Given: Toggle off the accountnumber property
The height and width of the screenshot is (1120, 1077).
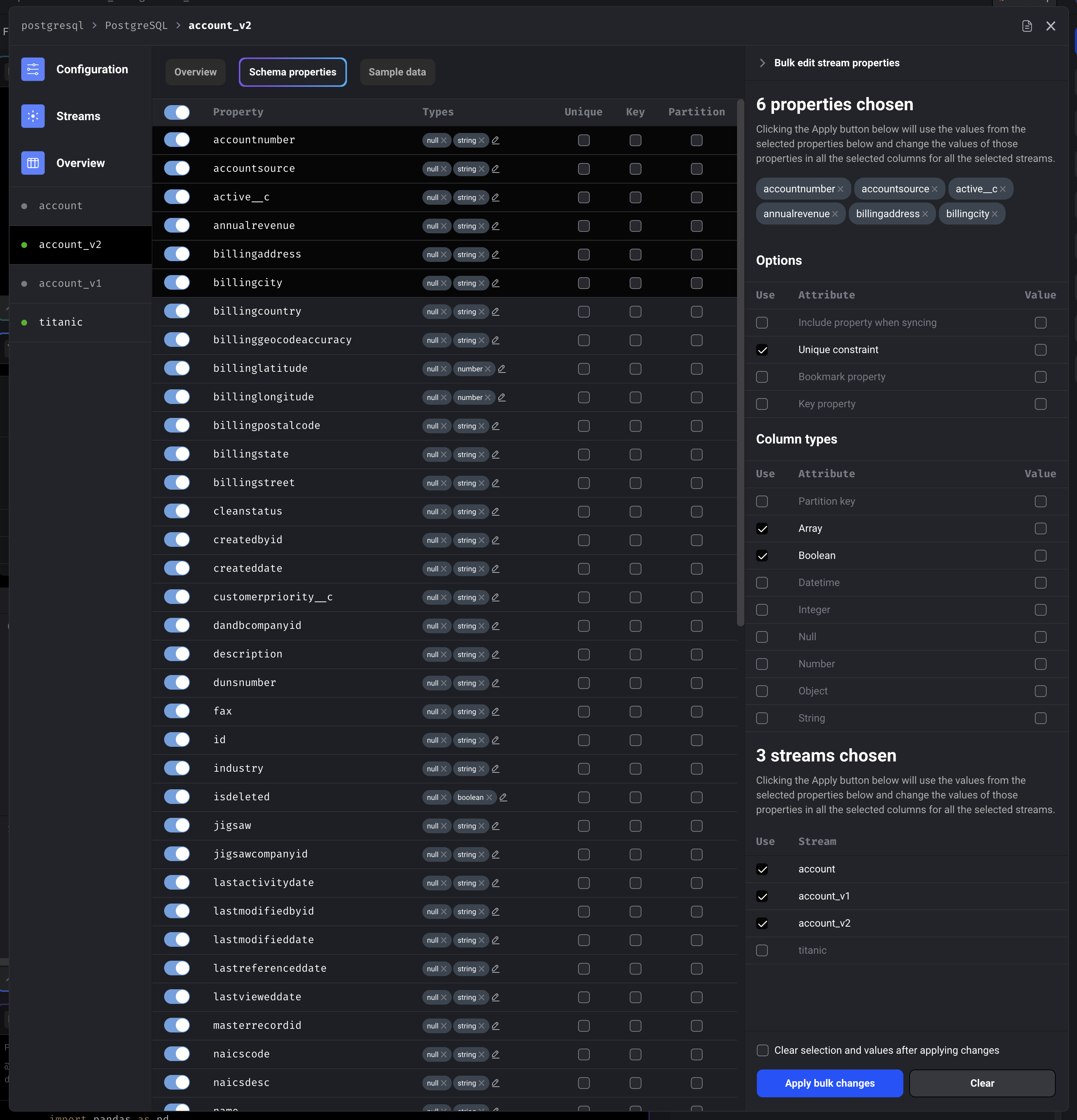Looking at the screenshot, I should (x=177, y=140).
